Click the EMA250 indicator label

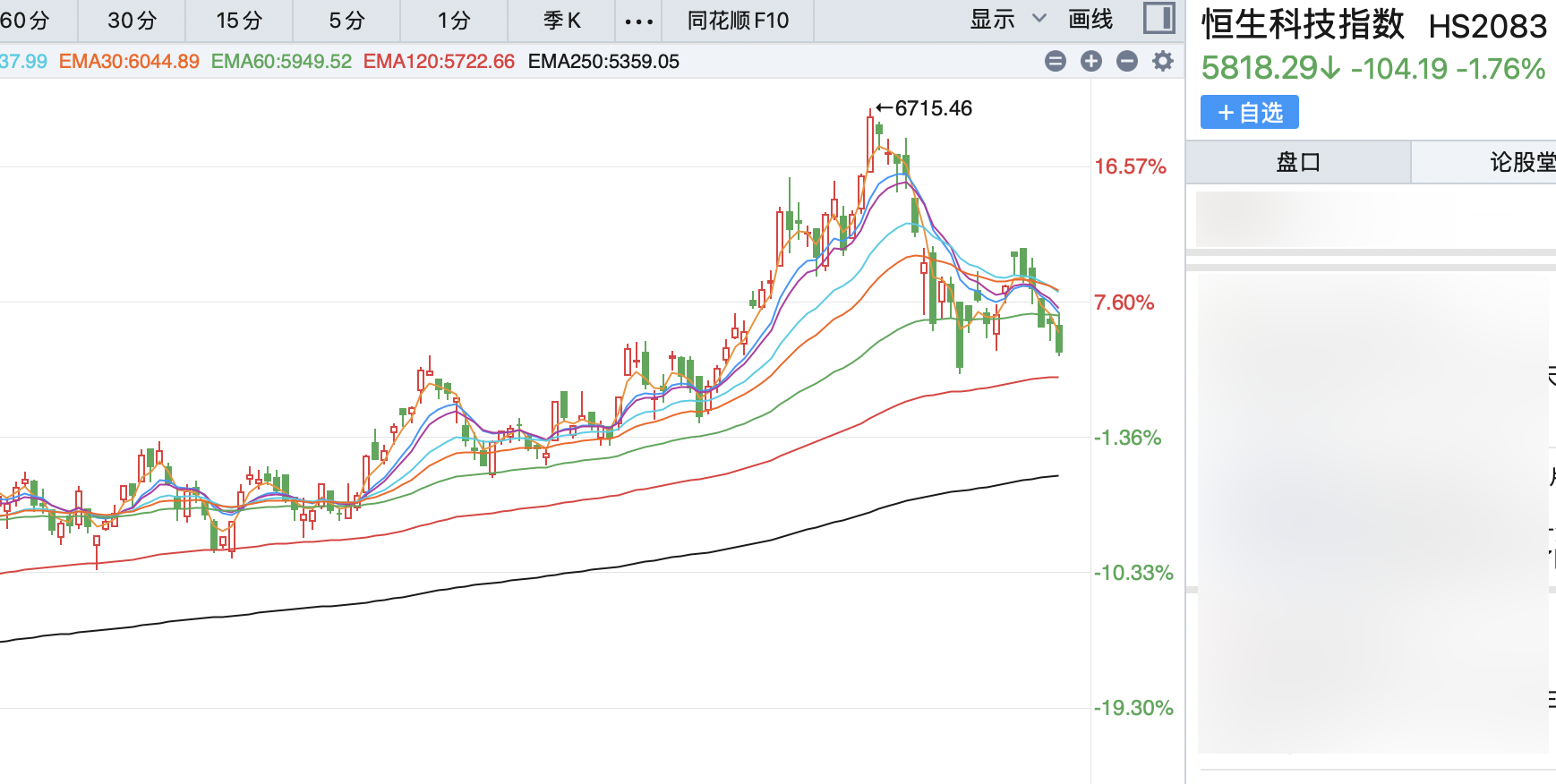pyautogui.click(x=603, y=62)
